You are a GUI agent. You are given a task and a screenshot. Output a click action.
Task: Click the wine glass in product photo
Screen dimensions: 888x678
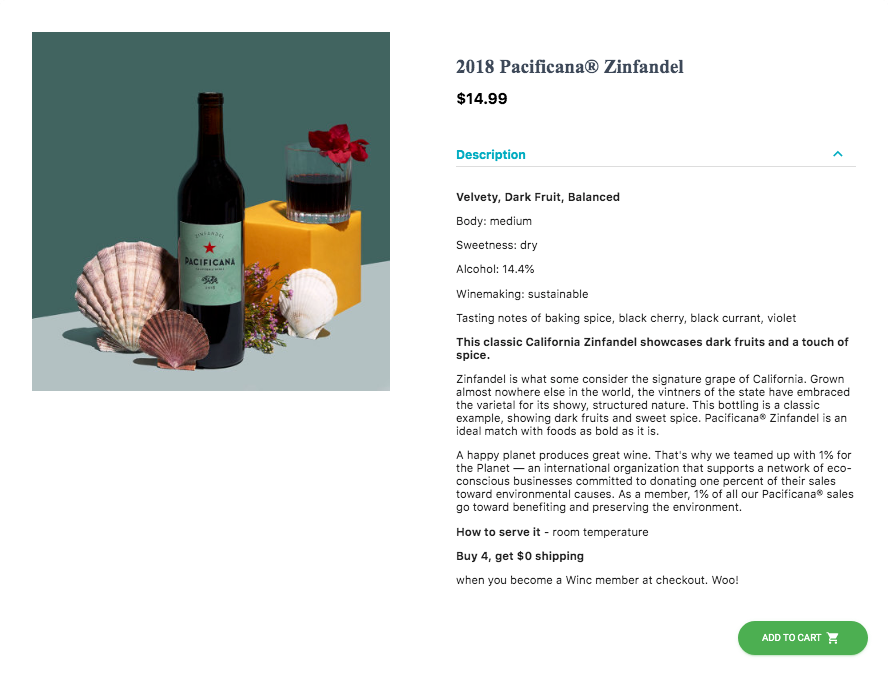(318, 184)
